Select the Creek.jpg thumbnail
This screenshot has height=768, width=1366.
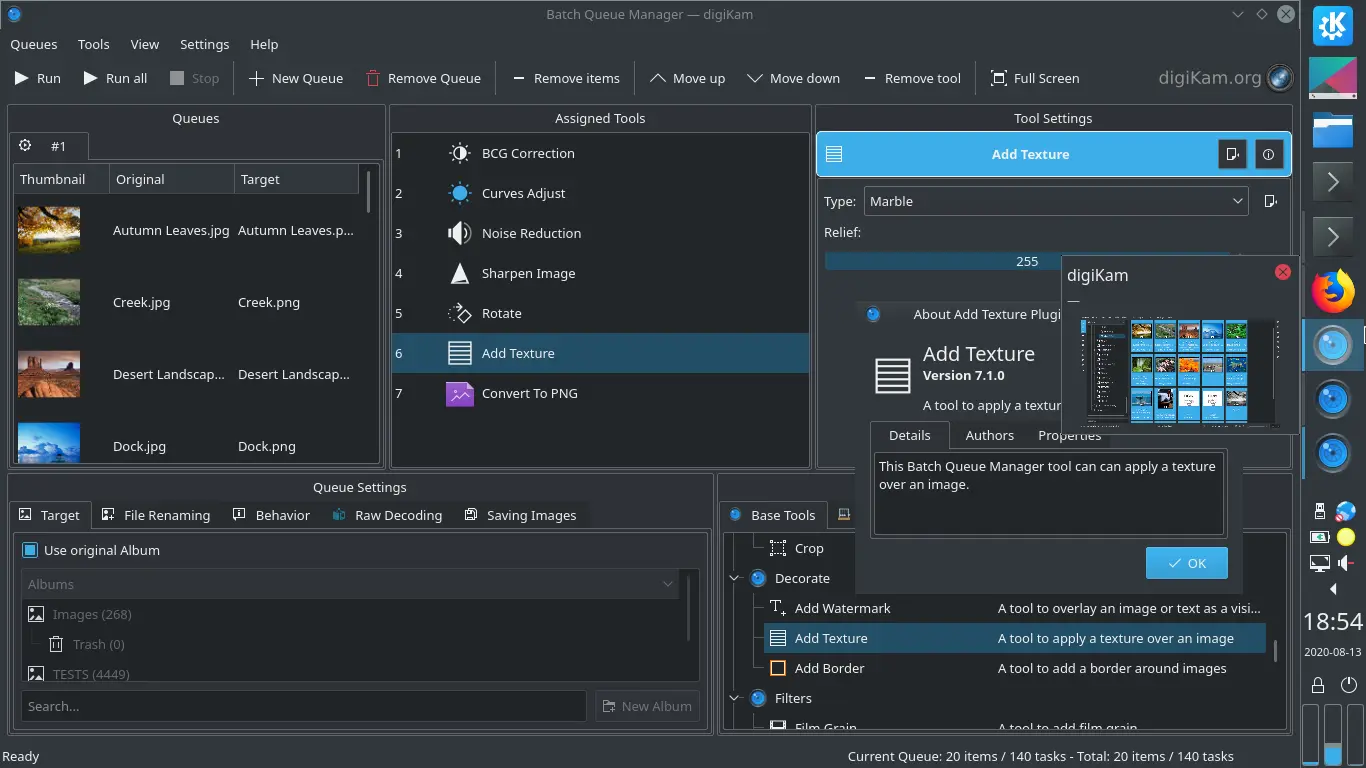[x=48, y=302]
